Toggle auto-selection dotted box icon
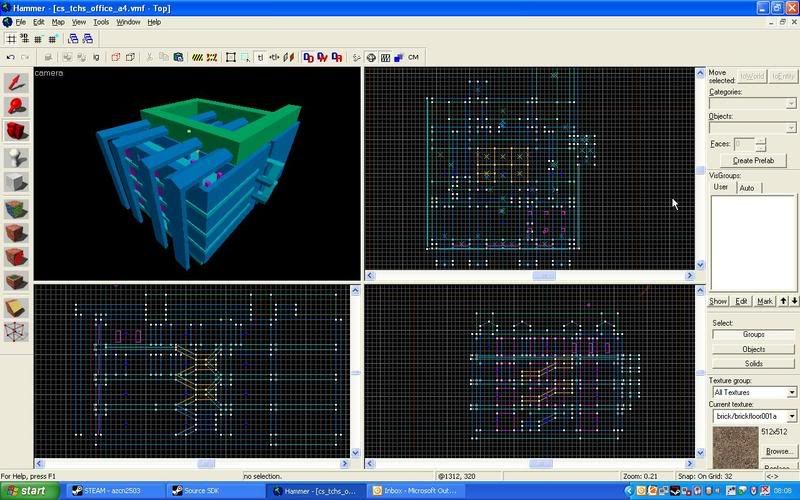Image resolution: width=800 pixels, height=500 pixels. point(245,57)
